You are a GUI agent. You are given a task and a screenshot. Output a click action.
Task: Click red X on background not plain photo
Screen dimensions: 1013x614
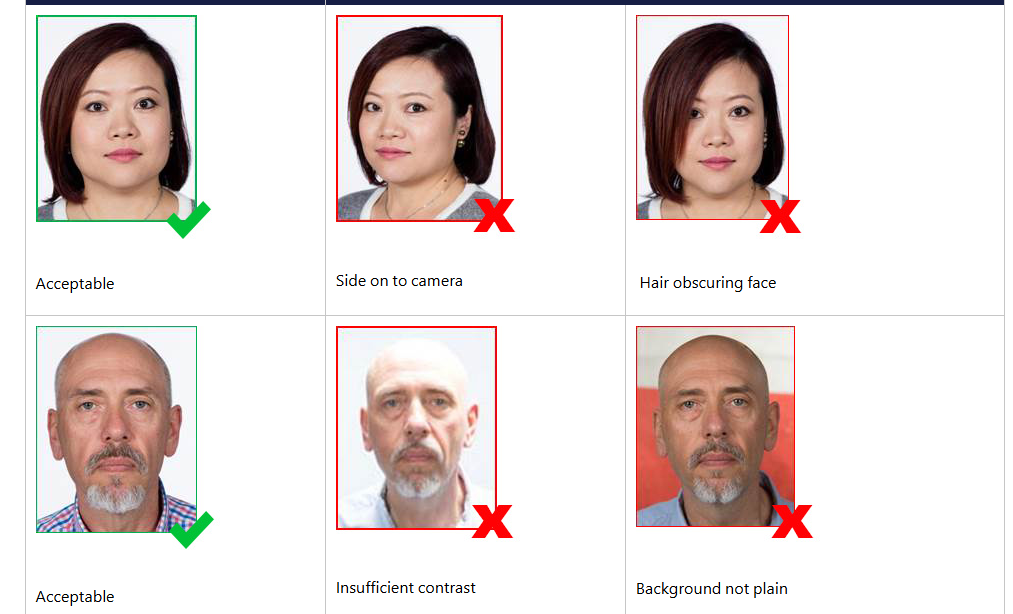(x=792, y=522)
